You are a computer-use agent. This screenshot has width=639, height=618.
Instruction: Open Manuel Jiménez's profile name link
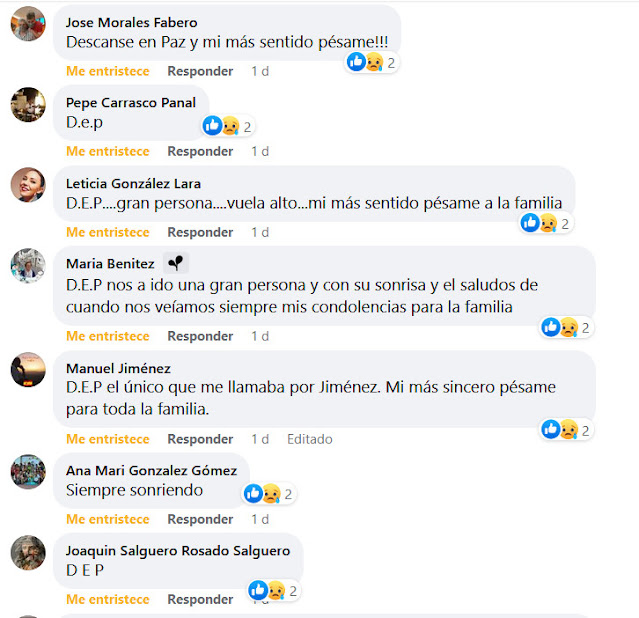point(118,369)
